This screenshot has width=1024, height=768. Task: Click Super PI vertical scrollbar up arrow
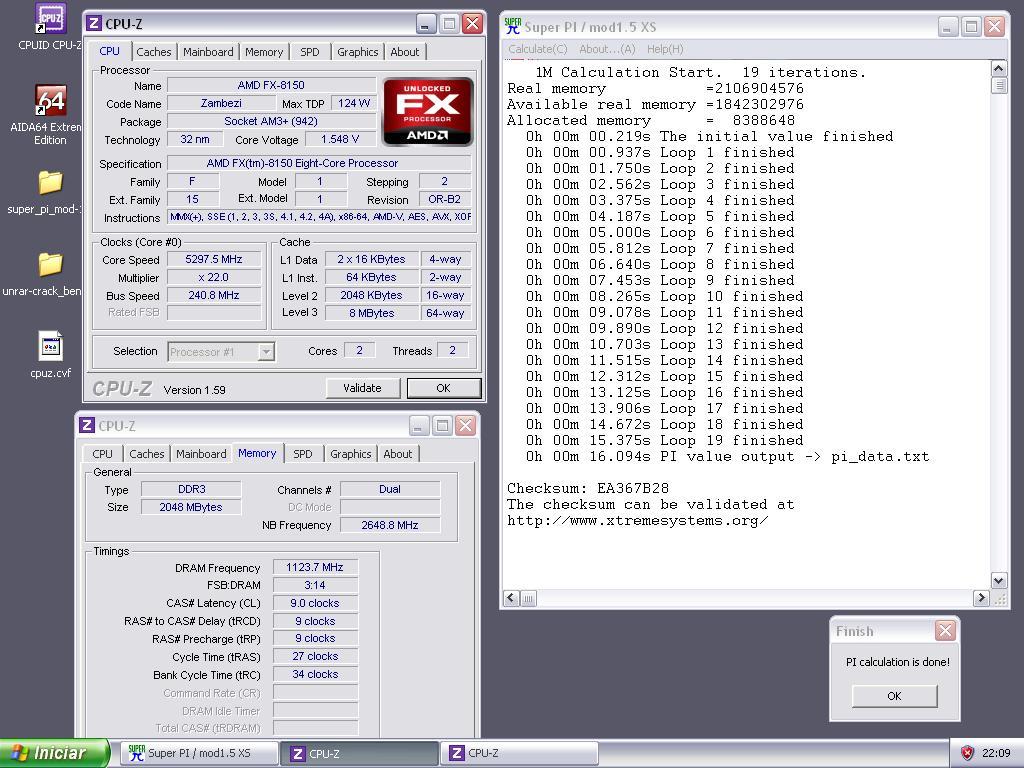point(998,68)
